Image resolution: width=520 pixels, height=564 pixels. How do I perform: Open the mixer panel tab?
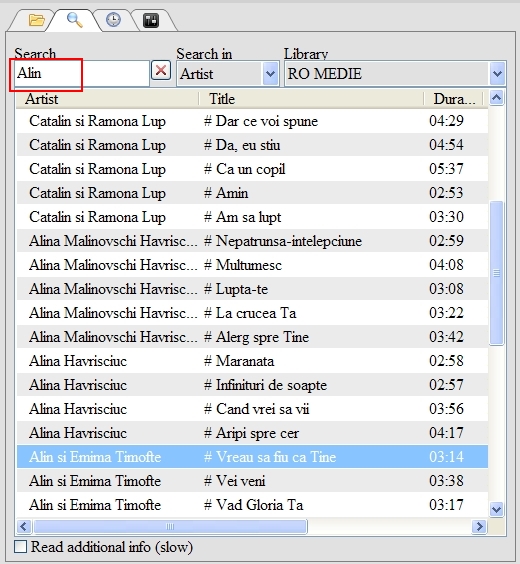click(x=151, y=21)
